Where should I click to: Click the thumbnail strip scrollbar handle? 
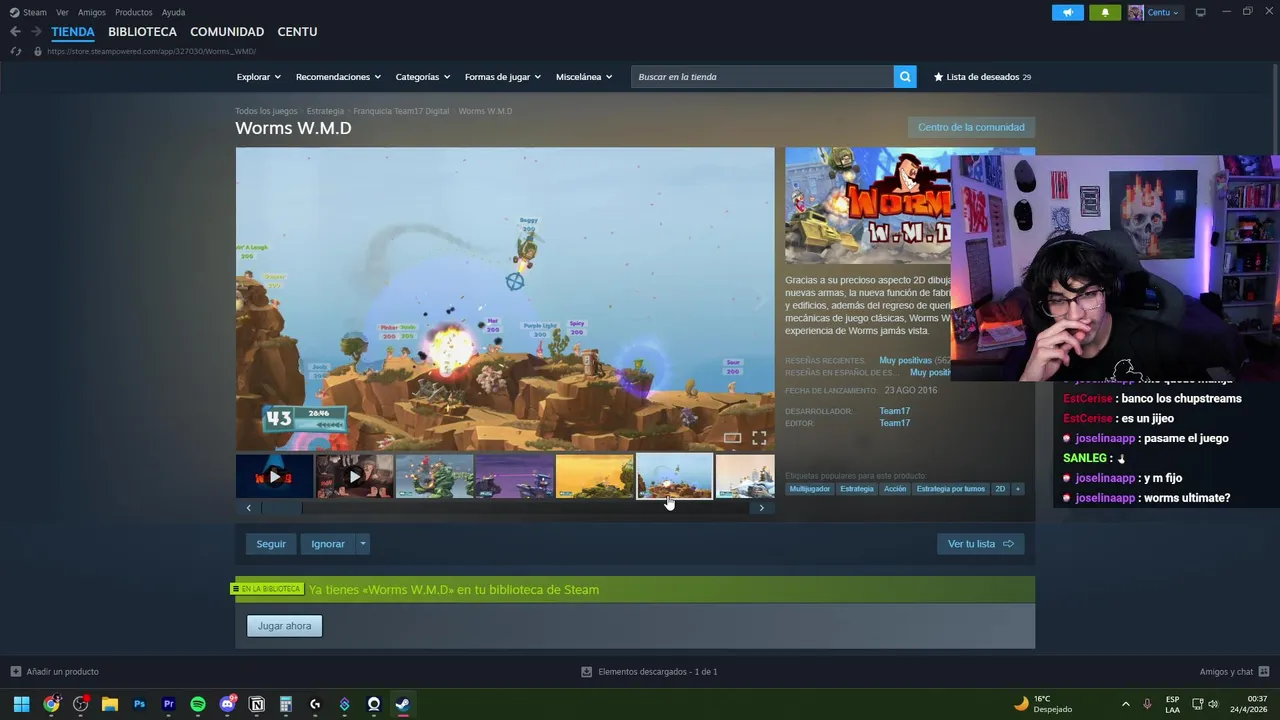281,508
